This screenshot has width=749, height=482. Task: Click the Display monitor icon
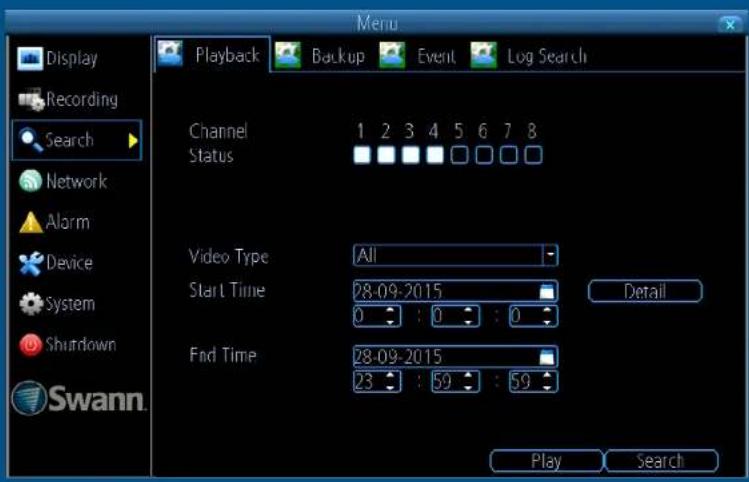30,59
